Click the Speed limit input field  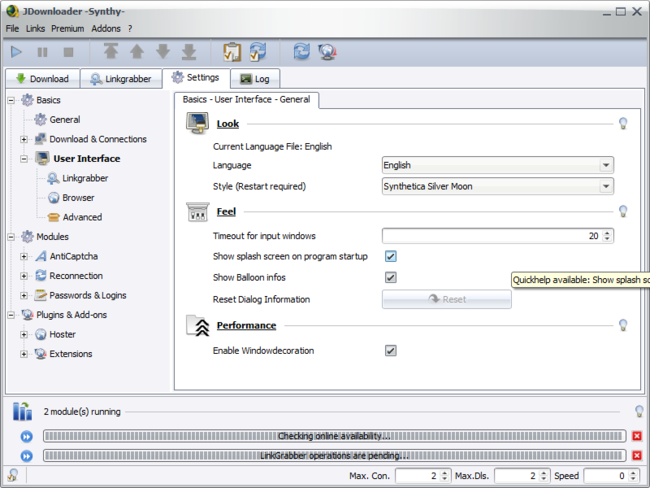[x=606, y=476]
